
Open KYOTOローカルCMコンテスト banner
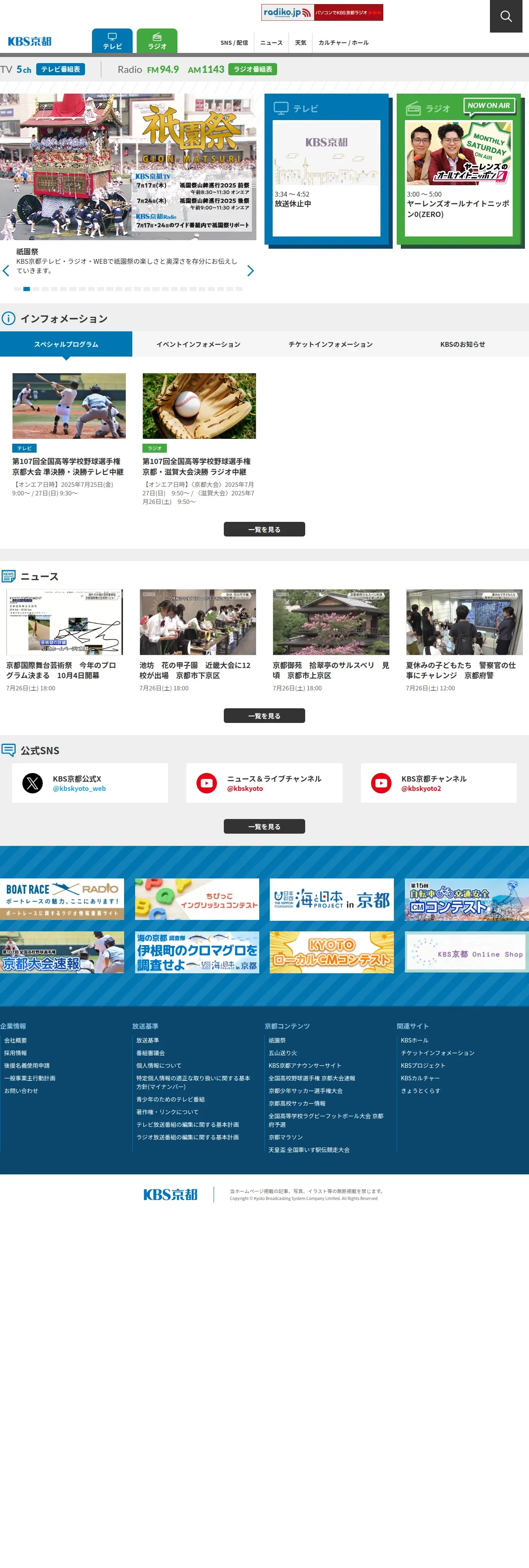(x=332, y=952)
